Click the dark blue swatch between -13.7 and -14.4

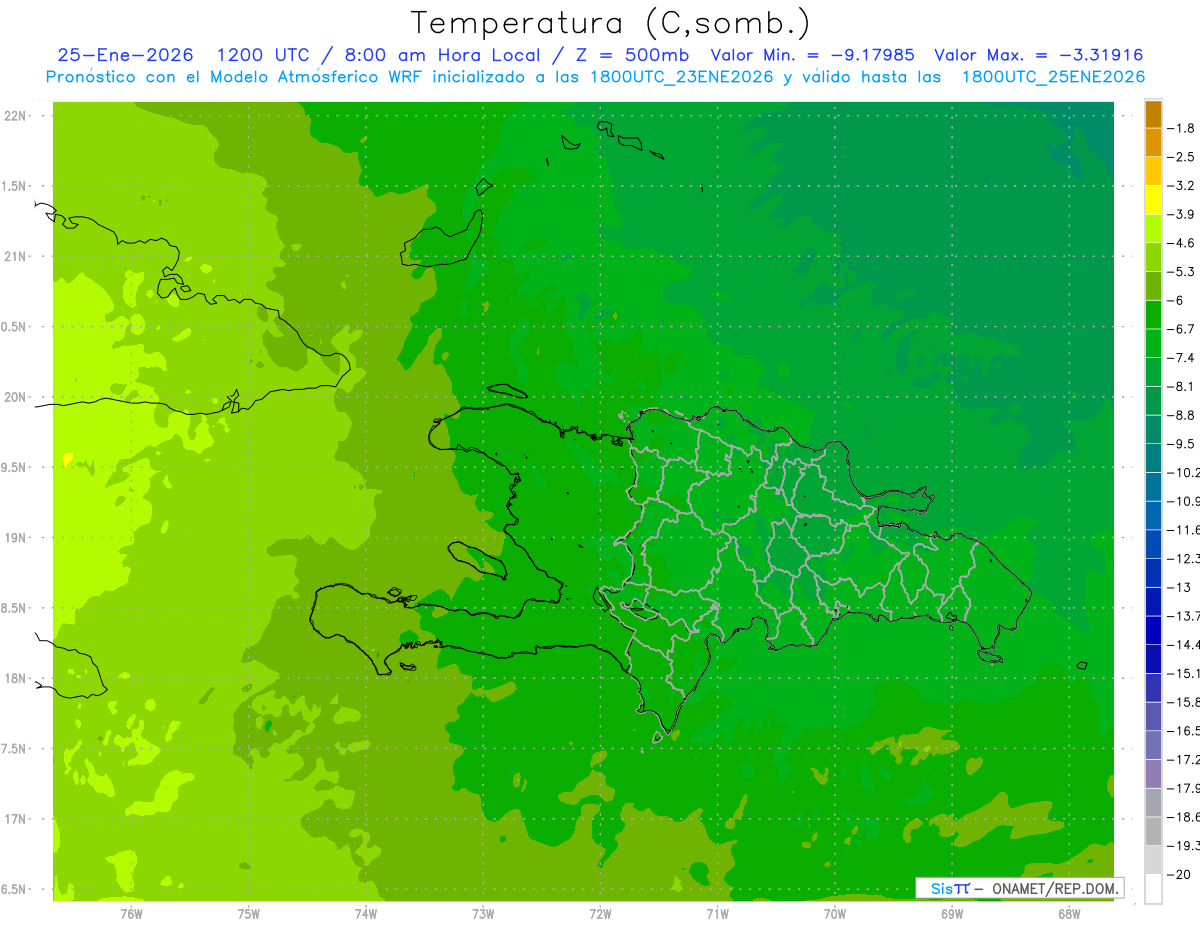pos(1153,630)
